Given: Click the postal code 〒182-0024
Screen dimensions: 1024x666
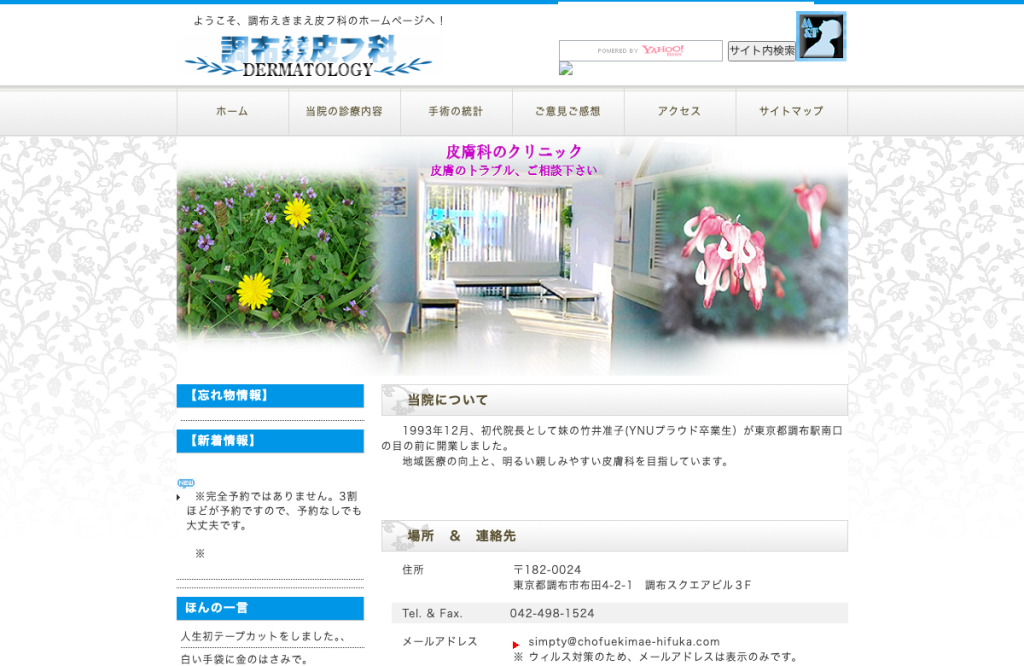Looking at the screenshot, I should coord(547,570).
